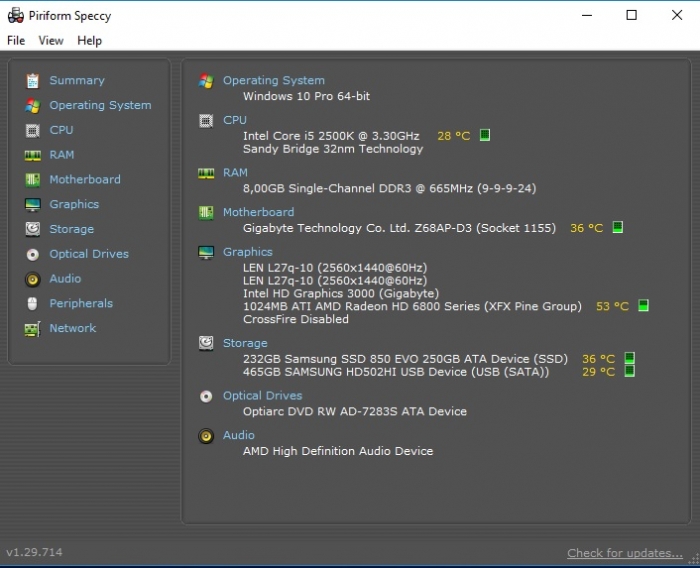Viewport: 700px width, 568px height.
Task: Click the Graphics monitor icon in sidebar
Action: 33,205
